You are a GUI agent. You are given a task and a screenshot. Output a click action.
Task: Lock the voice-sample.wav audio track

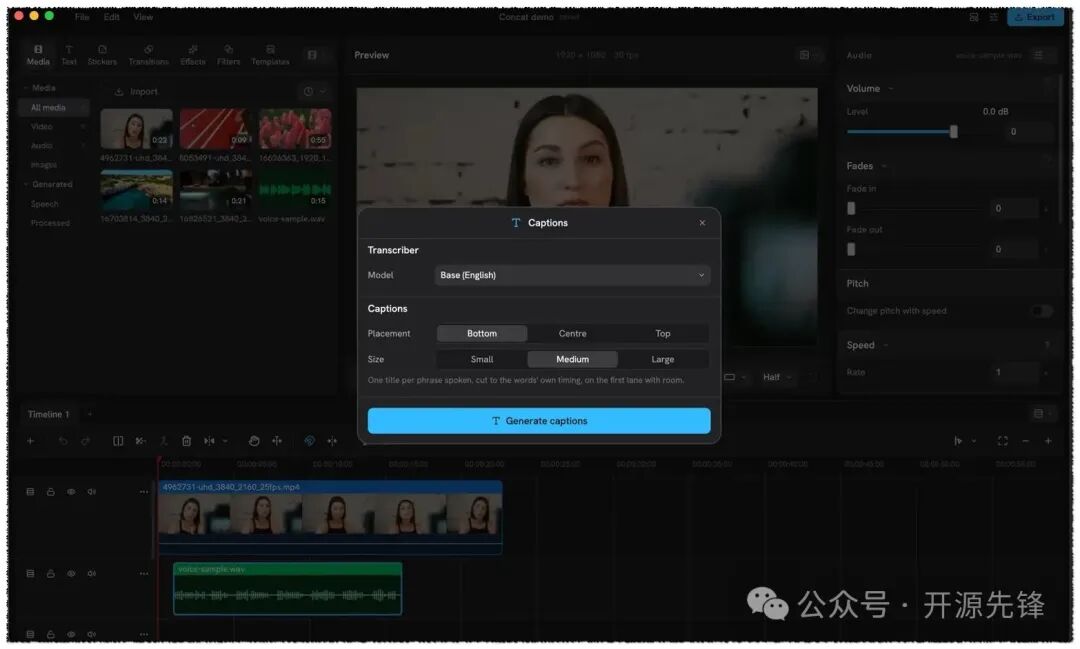pos(50,573)
